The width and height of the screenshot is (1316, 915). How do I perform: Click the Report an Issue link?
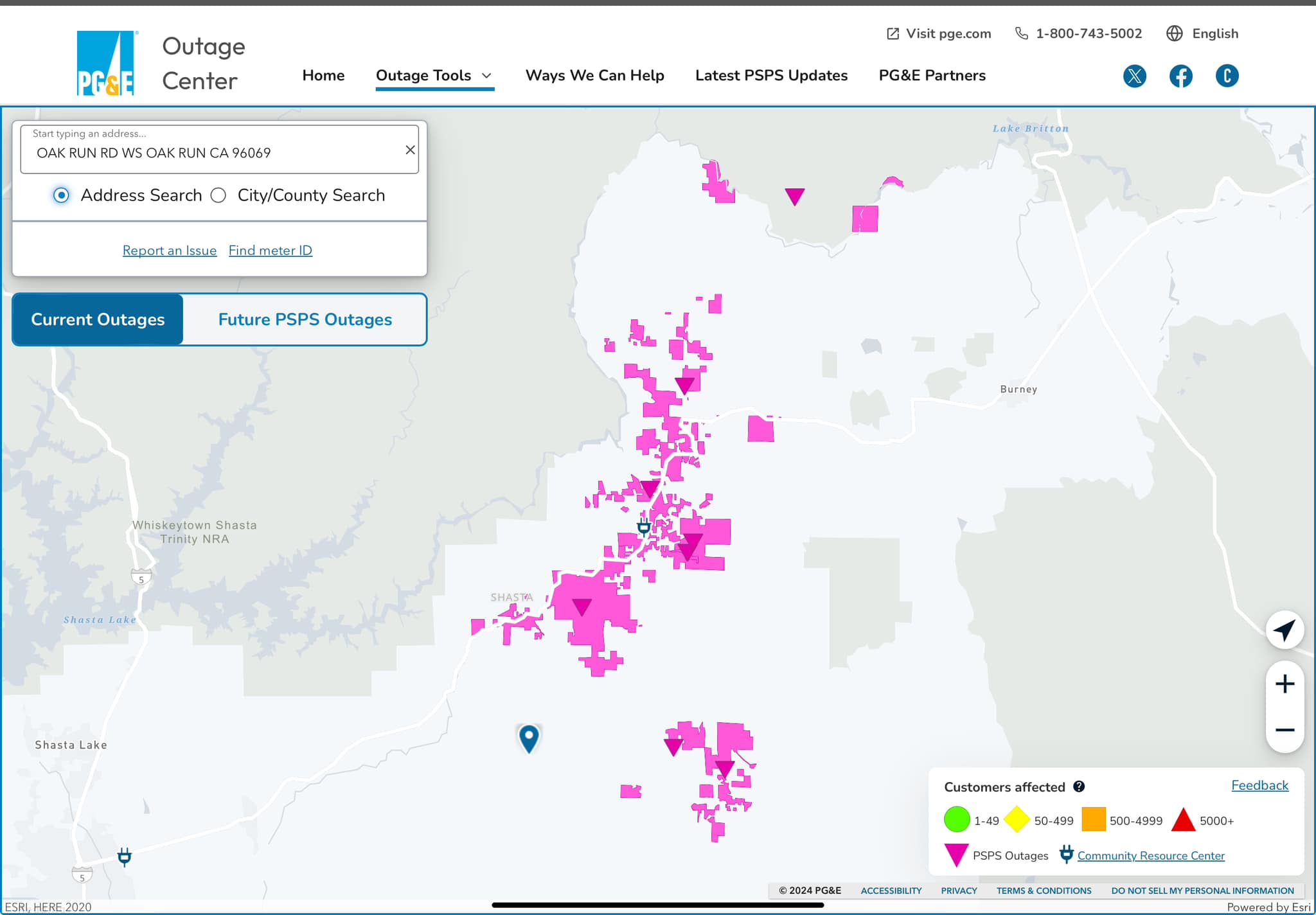tap(170, 251)
